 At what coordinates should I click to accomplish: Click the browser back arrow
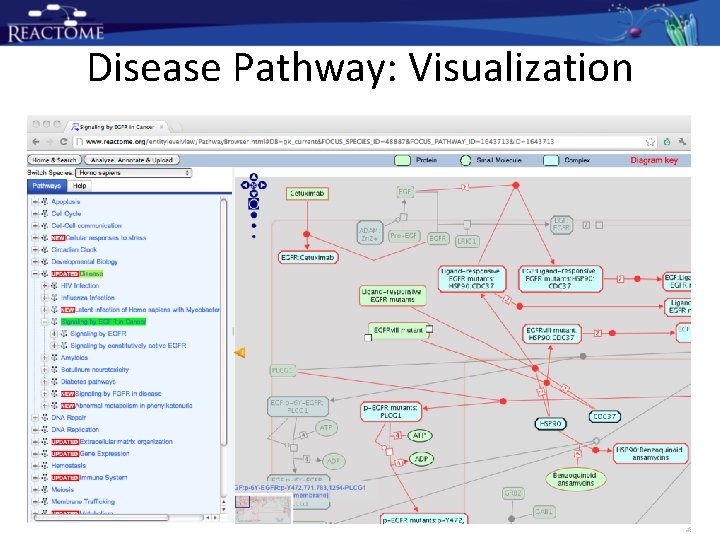pyautogui.click(x=36, y=142)
